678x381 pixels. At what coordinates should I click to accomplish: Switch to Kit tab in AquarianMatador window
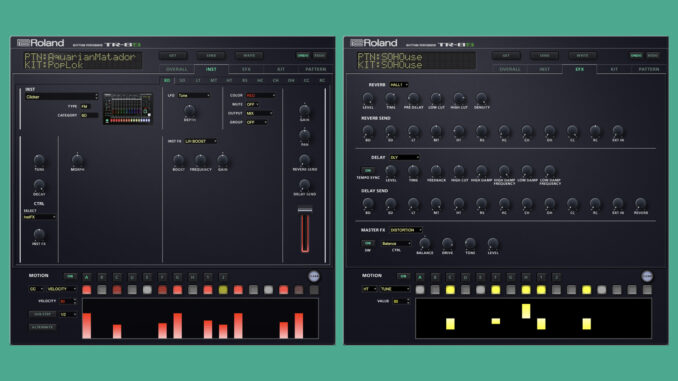[x=281, y=69]
